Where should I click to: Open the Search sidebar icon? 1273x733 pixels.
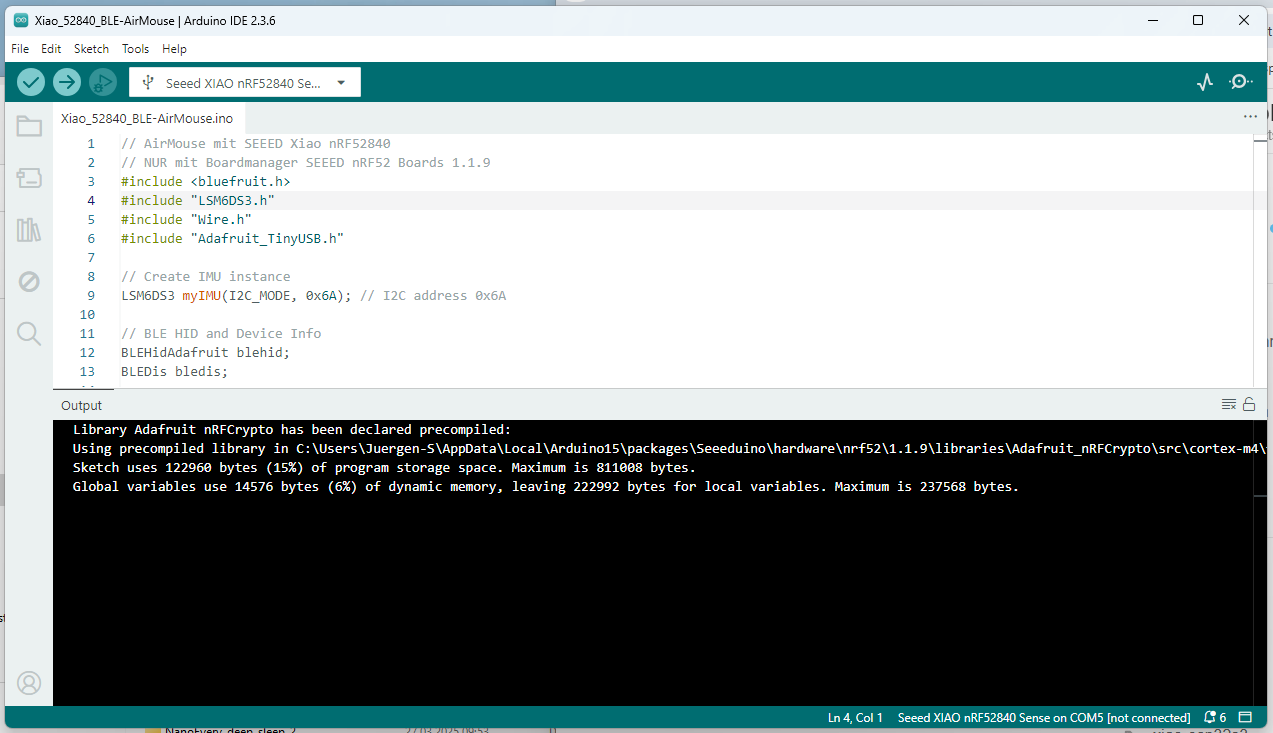click(x=29, y=334)
